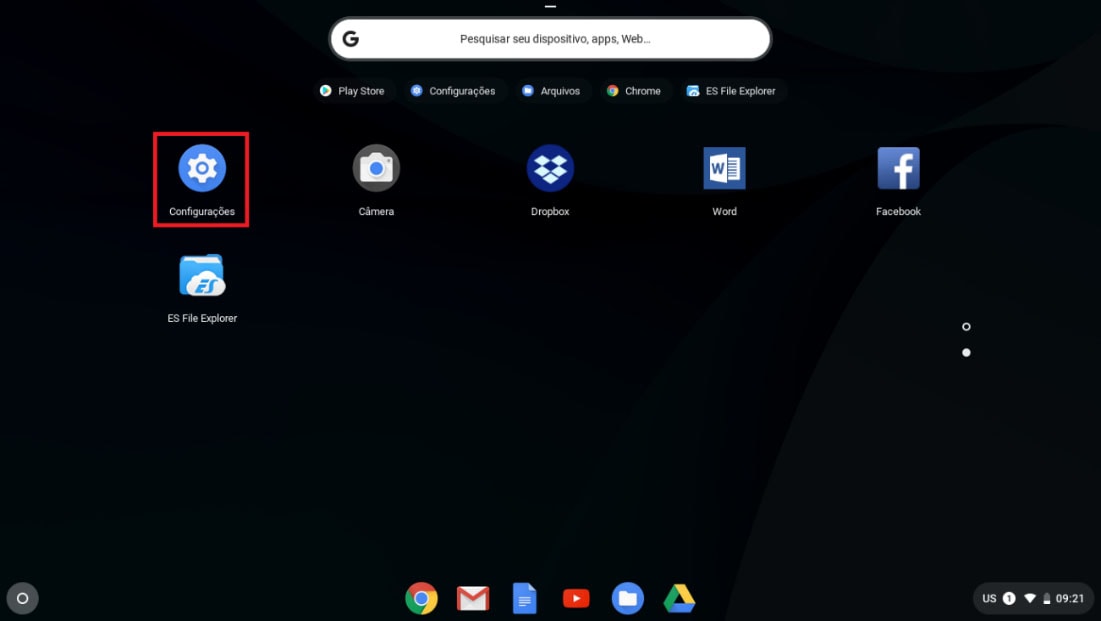Collapse launcher using the top handle bar

550,6
